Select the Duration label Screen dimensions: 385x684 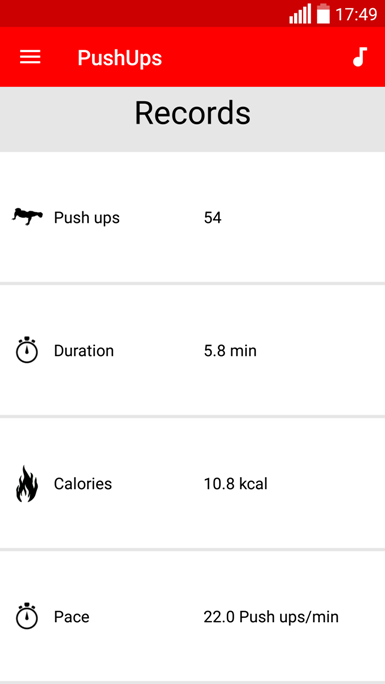[x=84, y=350]
